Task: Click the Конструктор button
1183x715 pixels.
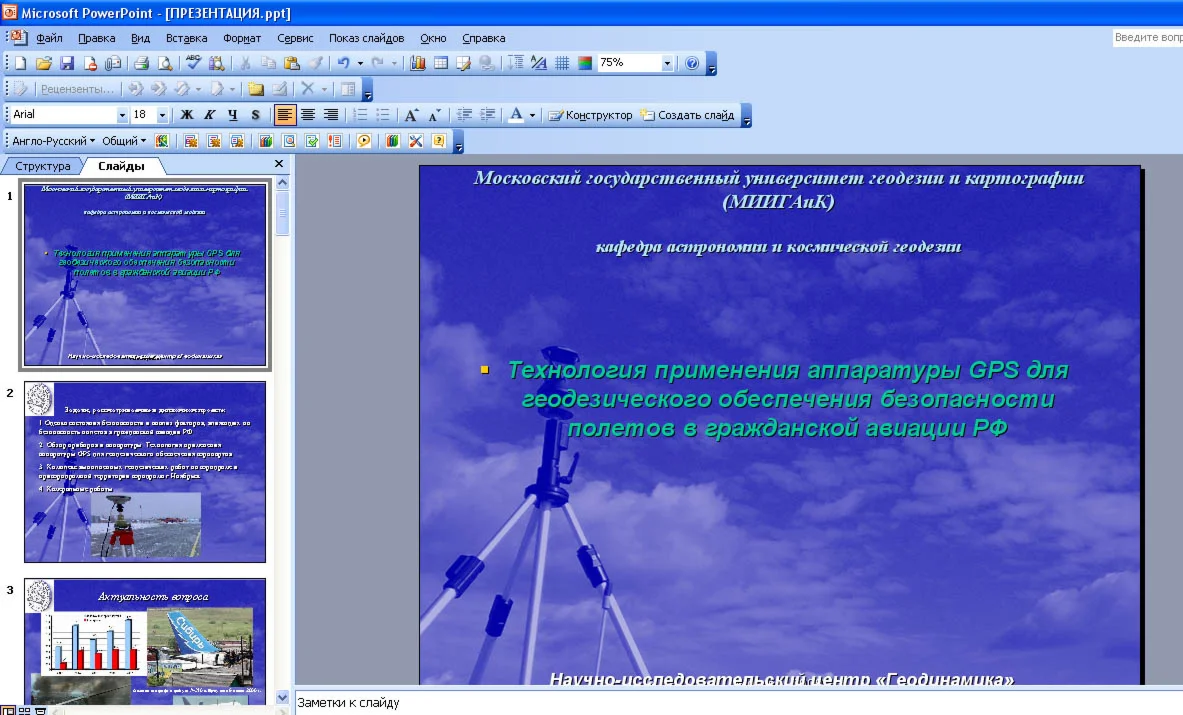Action: (590, 115)
